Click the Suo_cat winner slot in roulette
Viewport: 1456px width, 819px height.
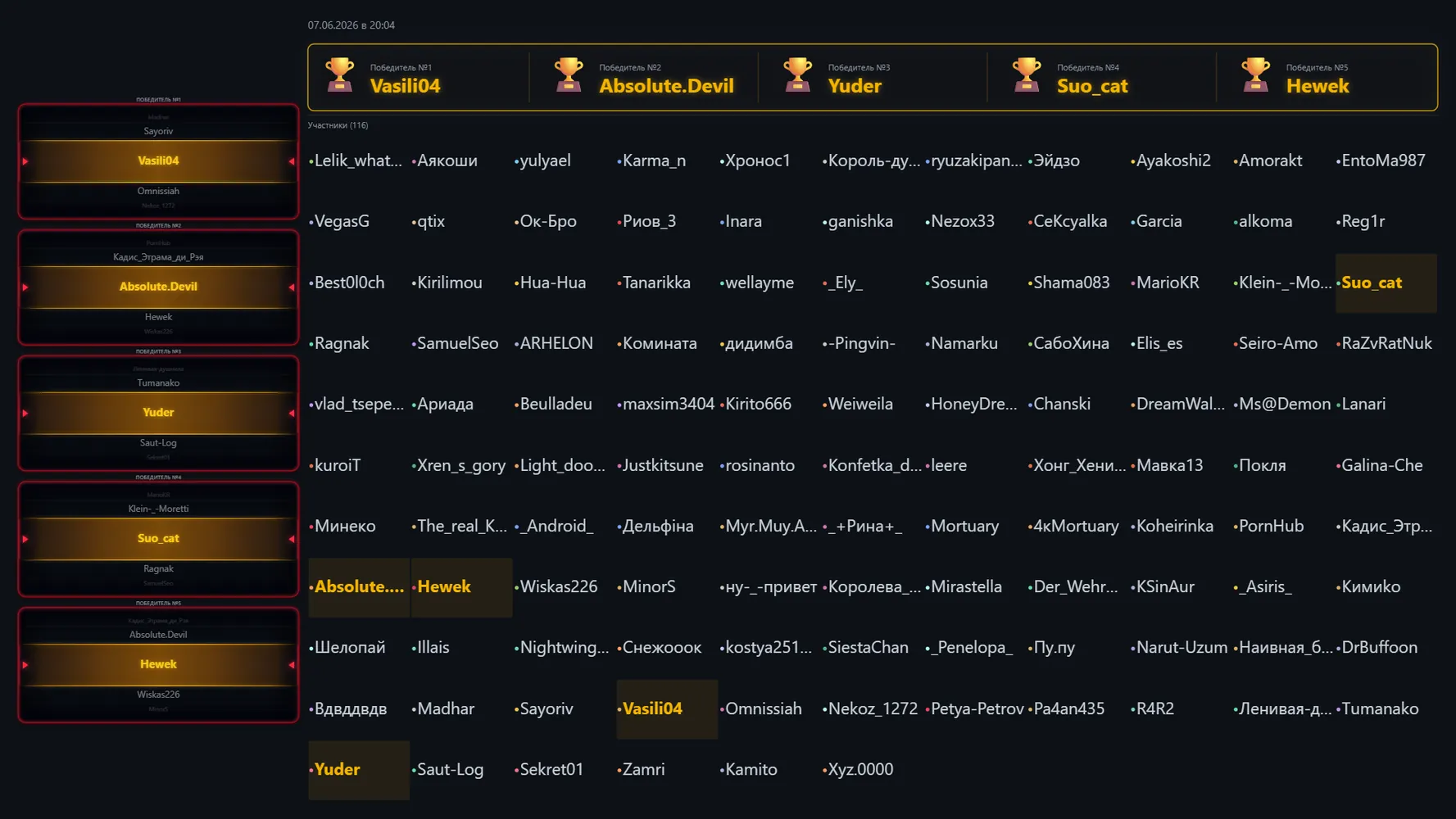[158, 539]
